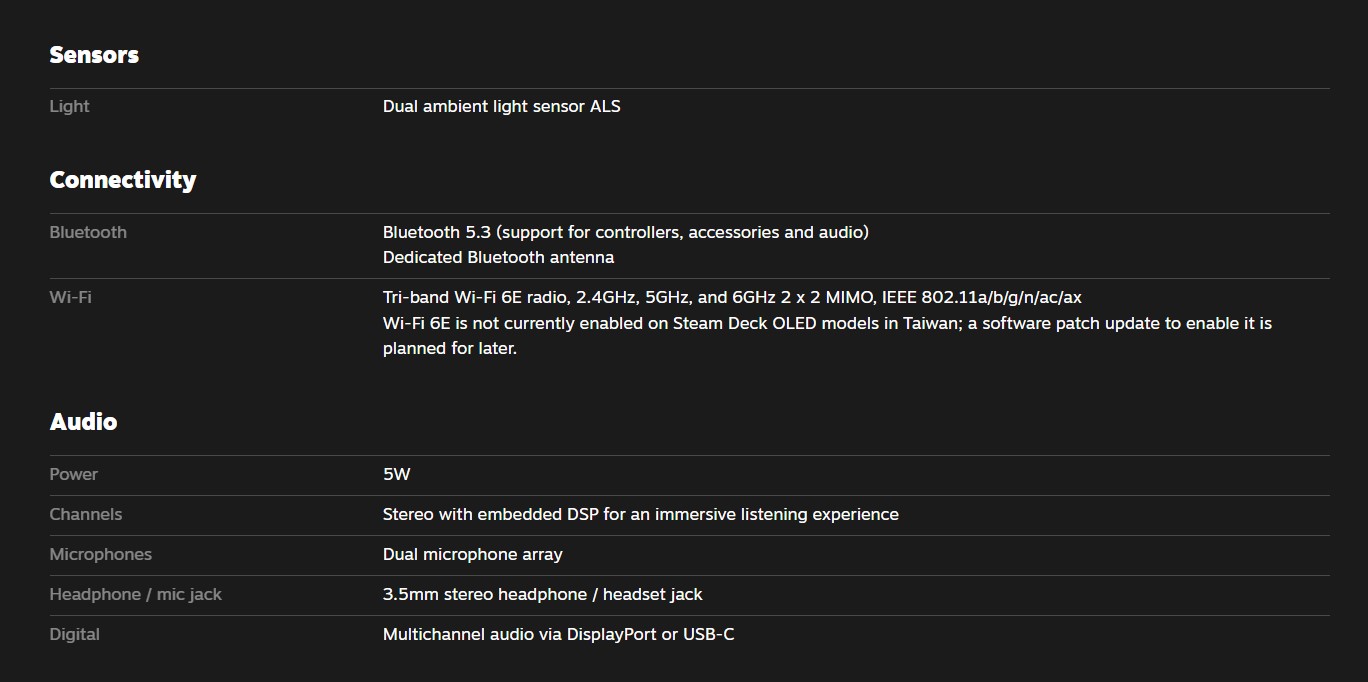Click the Bluetooth 5.3 support description
Viewport: 1368px width, 682px height.
pyautogui.click(x=625, y=232)
